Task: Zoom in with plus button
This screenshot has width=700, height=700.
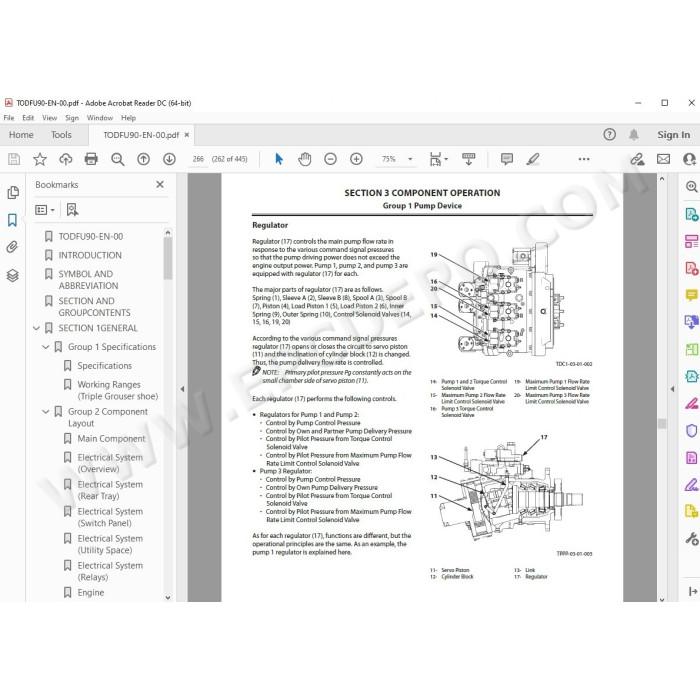Action: tap(356, 159)
